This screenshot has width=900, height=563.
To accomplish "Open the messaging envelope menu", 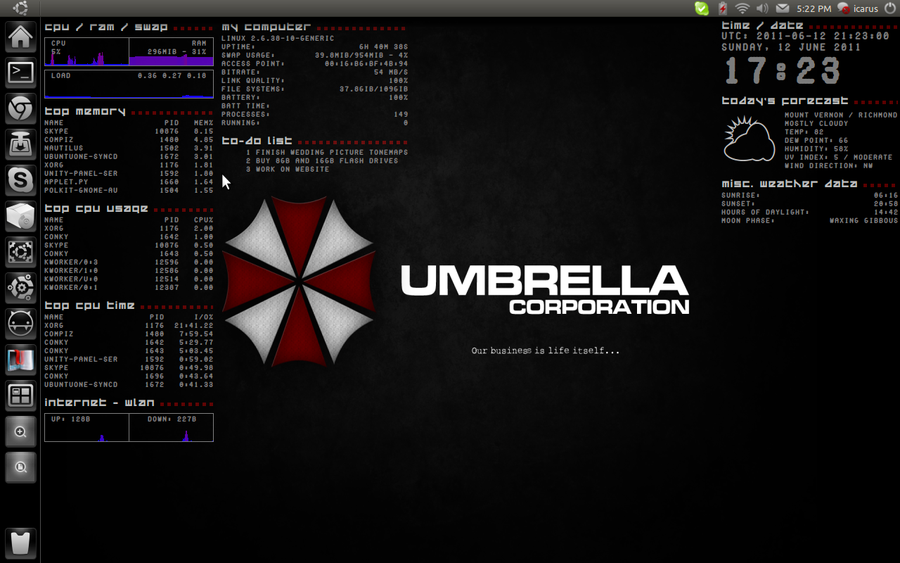I will 782,8.
